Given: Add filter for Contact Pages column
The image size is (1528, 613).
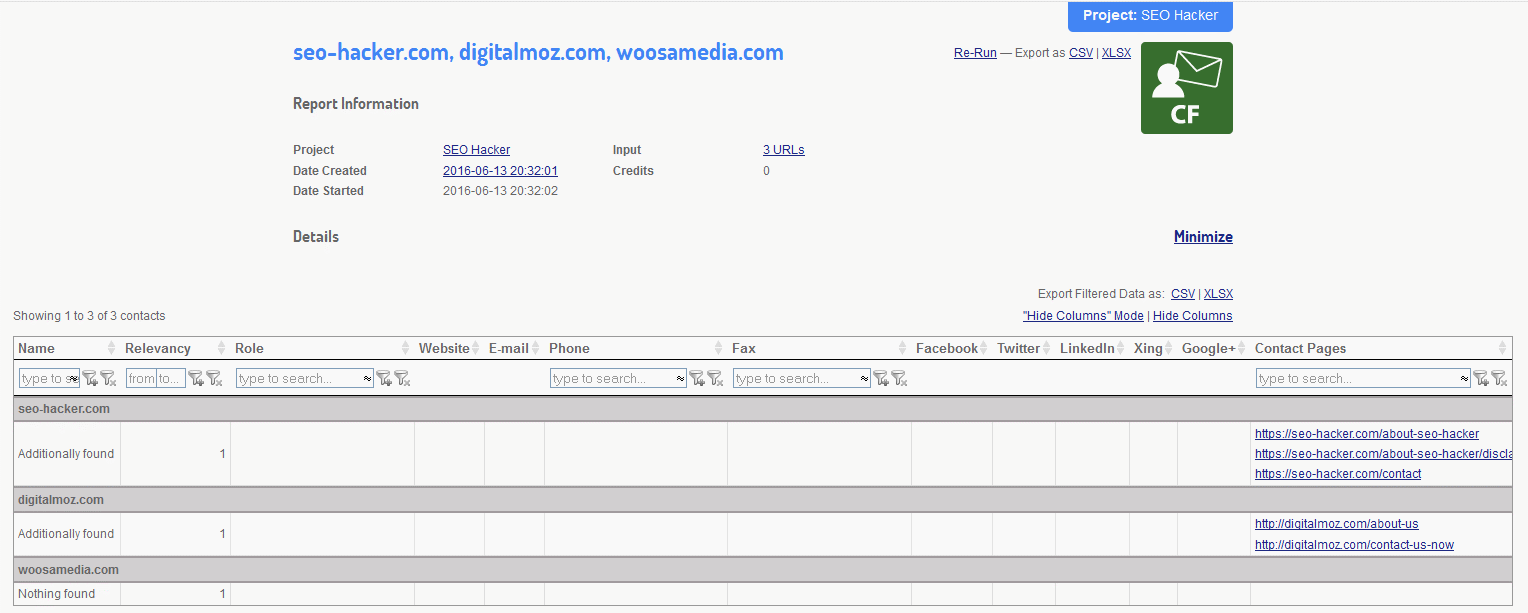Looking at the screenshot, I should 1480,378.
